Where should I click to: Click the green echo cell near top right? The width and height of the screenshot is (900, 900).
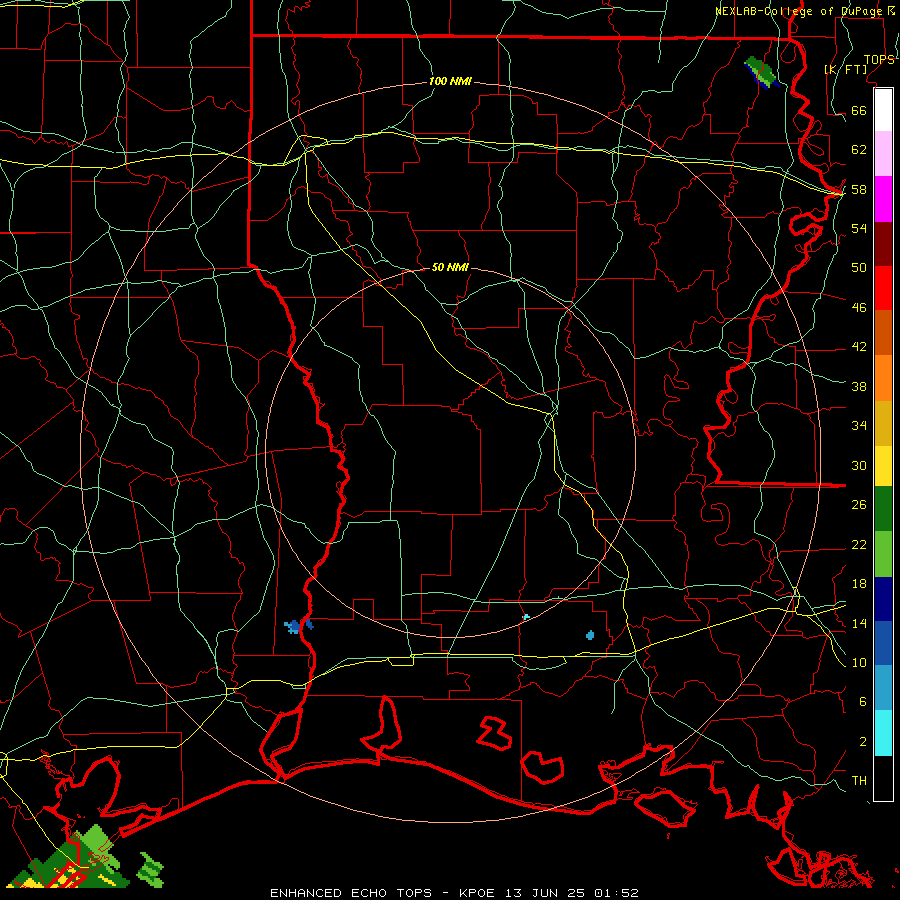pos(762,72)
